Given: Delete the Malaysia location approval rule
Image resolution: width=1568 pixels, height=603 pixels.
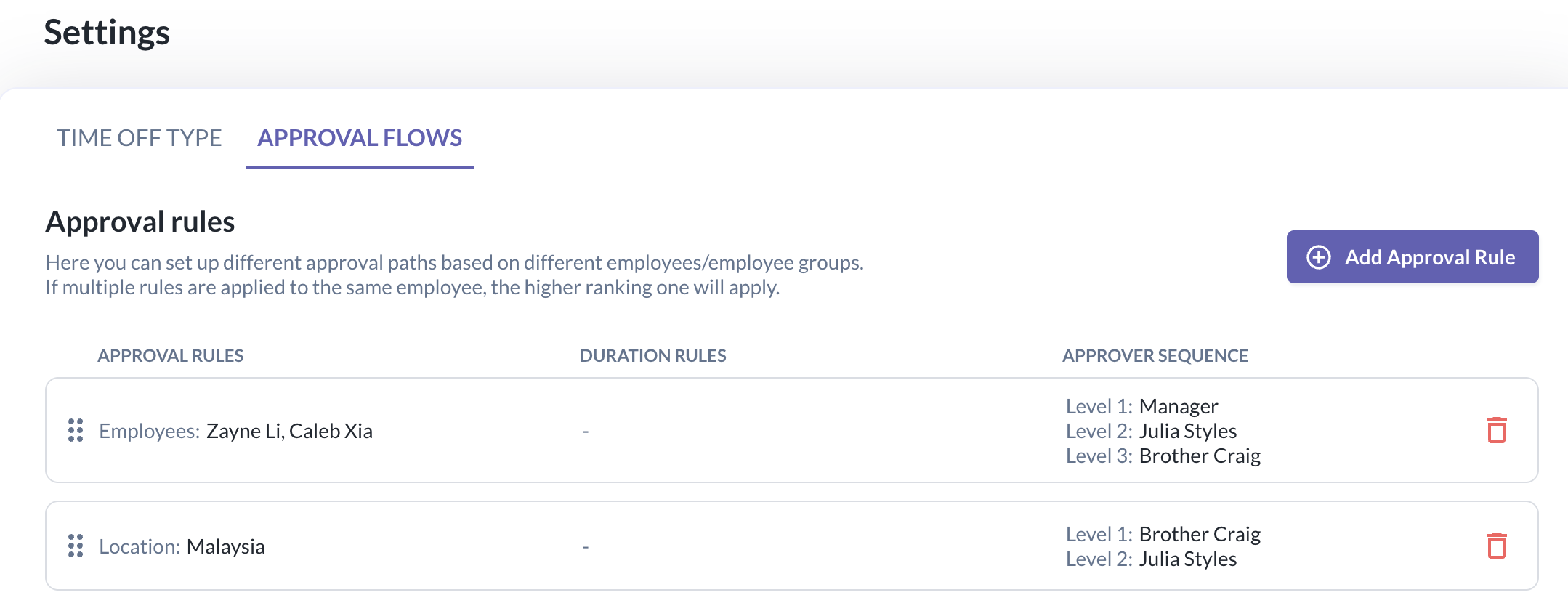Looking at the screenshot, I should pyautogui.click(x=1496, y=546).
